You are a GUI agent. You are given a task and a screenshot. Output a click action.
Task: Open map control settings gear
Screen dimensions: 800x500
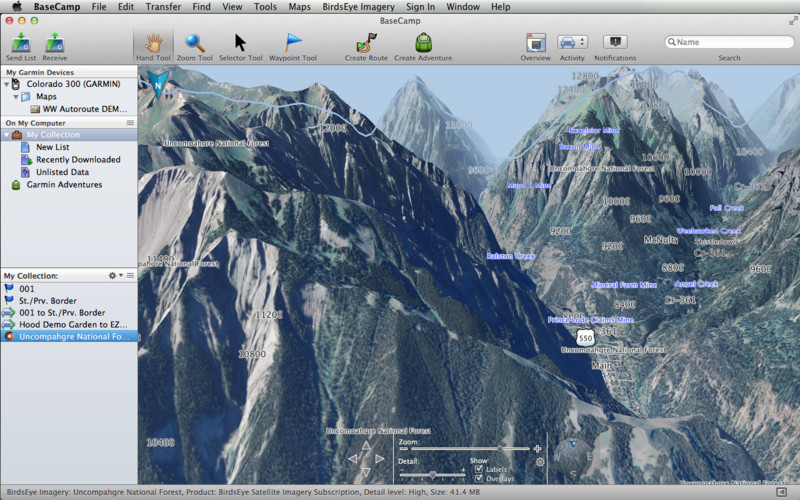540,462
